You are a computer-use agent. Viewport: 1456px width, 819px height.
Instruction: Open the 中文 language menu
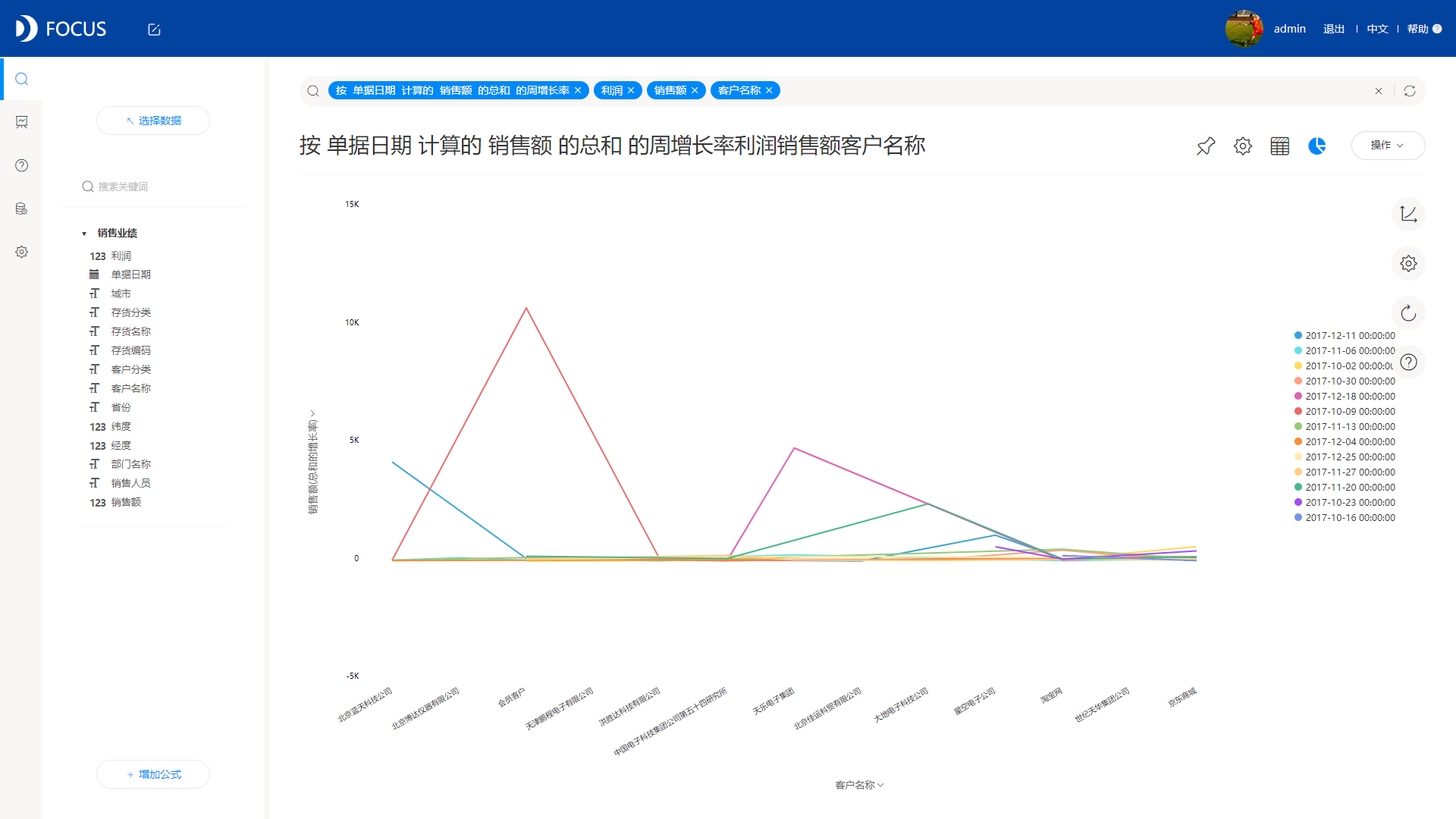1377,28
